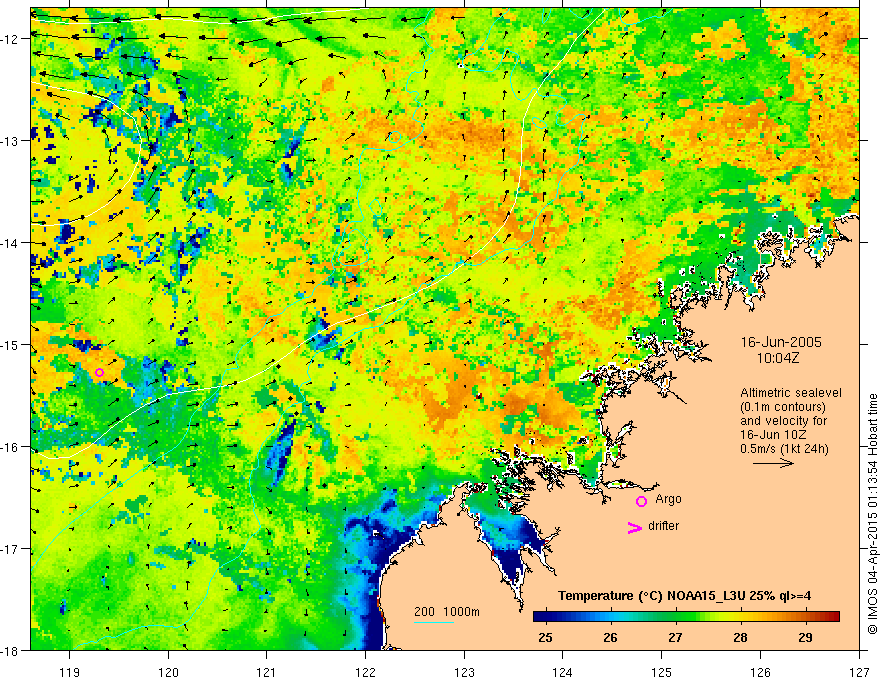Image resolution: width=880 pixels, height=680 pixels.
Task: Click the longitude axis label '124'
Action: tap(563, 672)
